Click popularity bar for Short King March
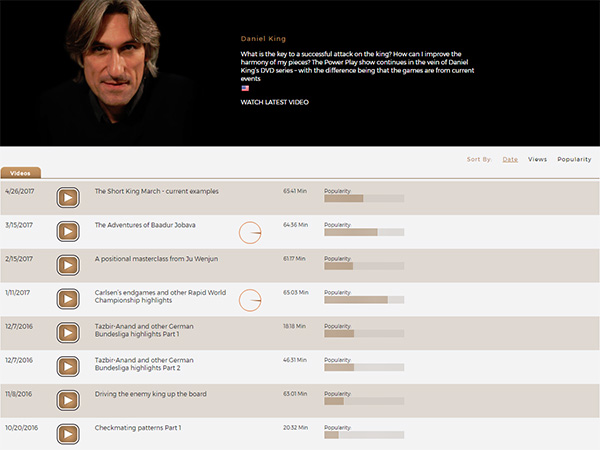The height and width of the screenshot is (450, 600). click(x=364, y=198)
